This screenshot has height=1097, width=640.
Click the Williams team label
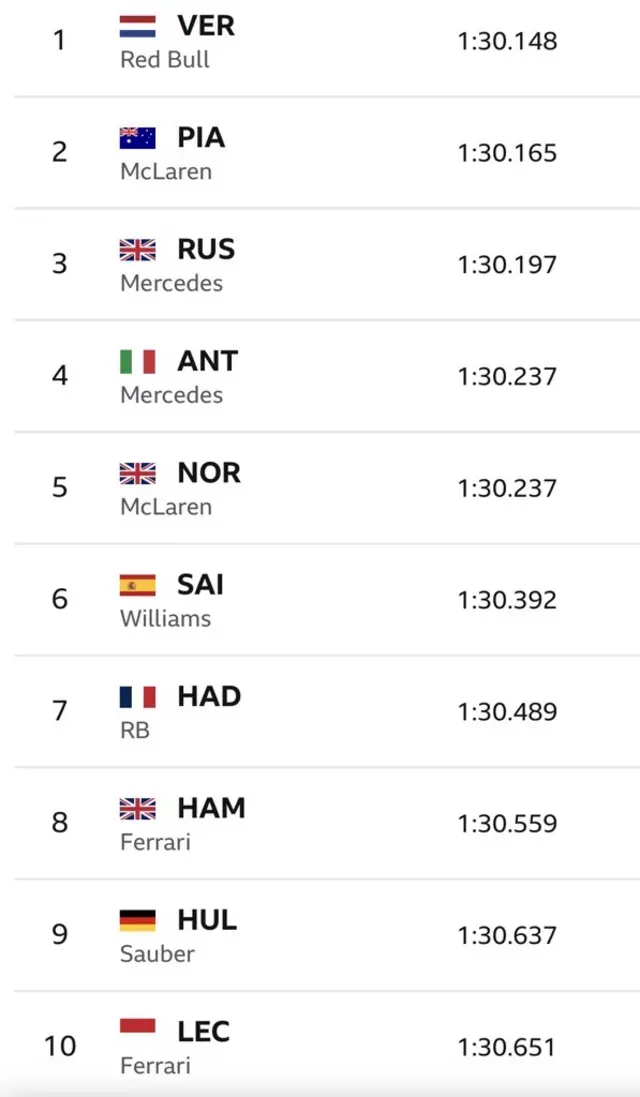coord(165,619)
